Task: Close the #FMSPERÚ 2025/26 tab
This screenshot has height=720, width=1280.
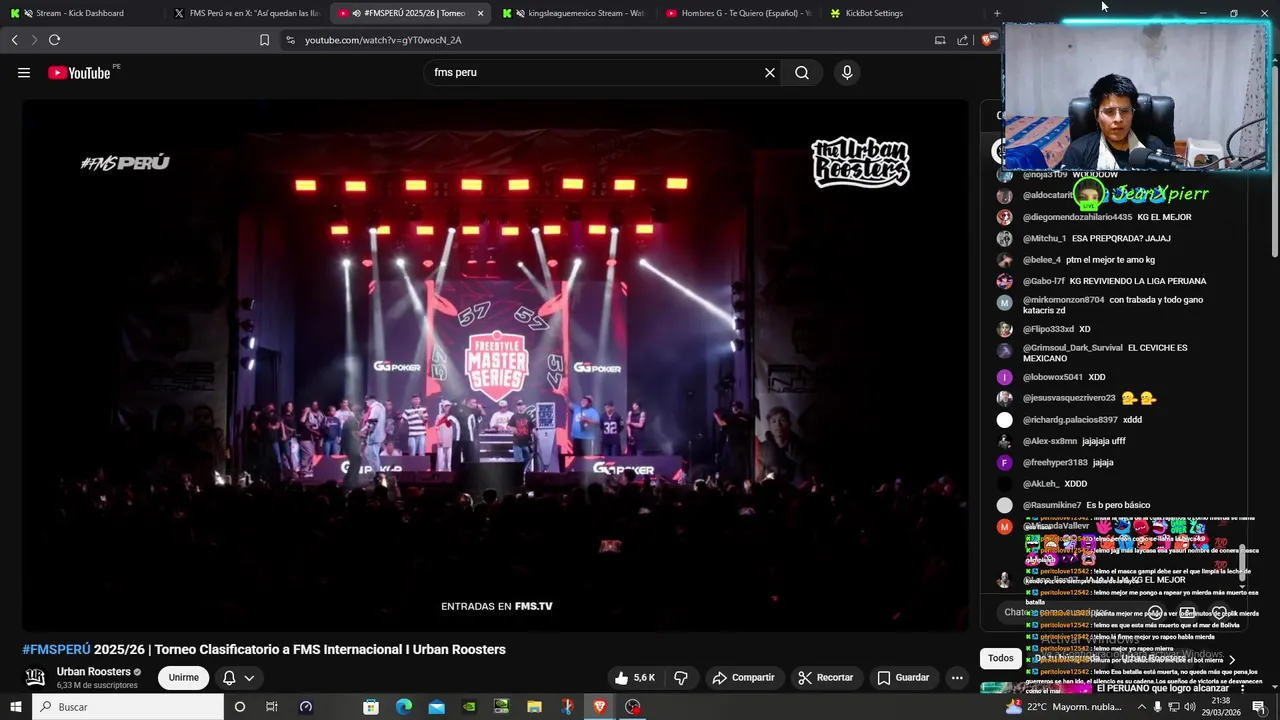Action: (x=480, y=13)
